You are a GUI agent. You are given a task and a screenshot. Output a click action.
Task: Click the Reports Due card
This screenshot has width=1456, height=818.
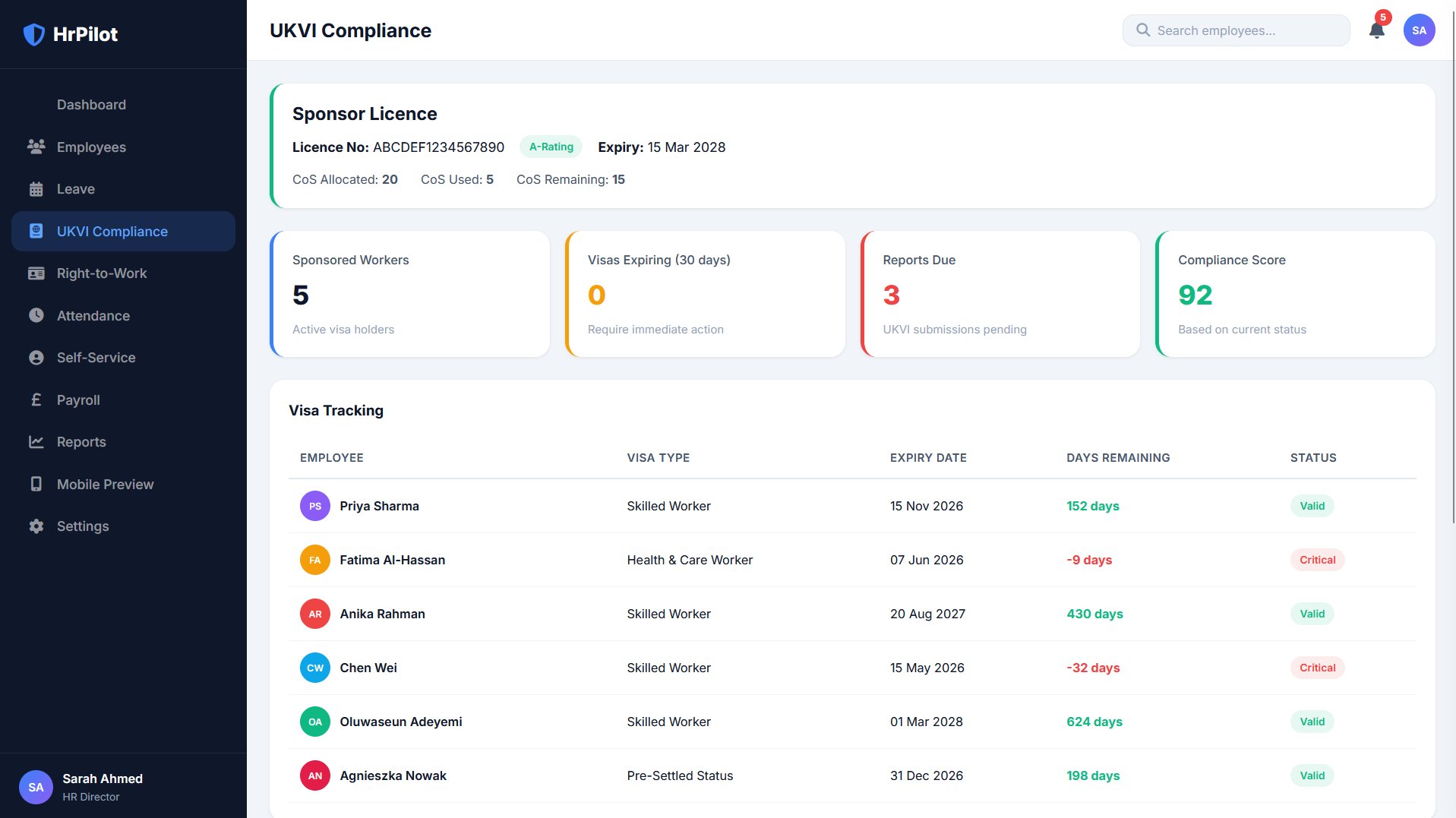coord(1000,294)
